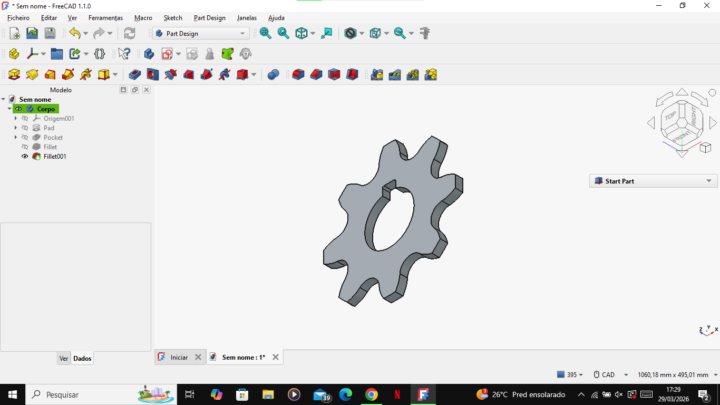The height and width of the screenshot is (405, 720).
Task: Click the What's This help cursor icon
Action: 124,54
